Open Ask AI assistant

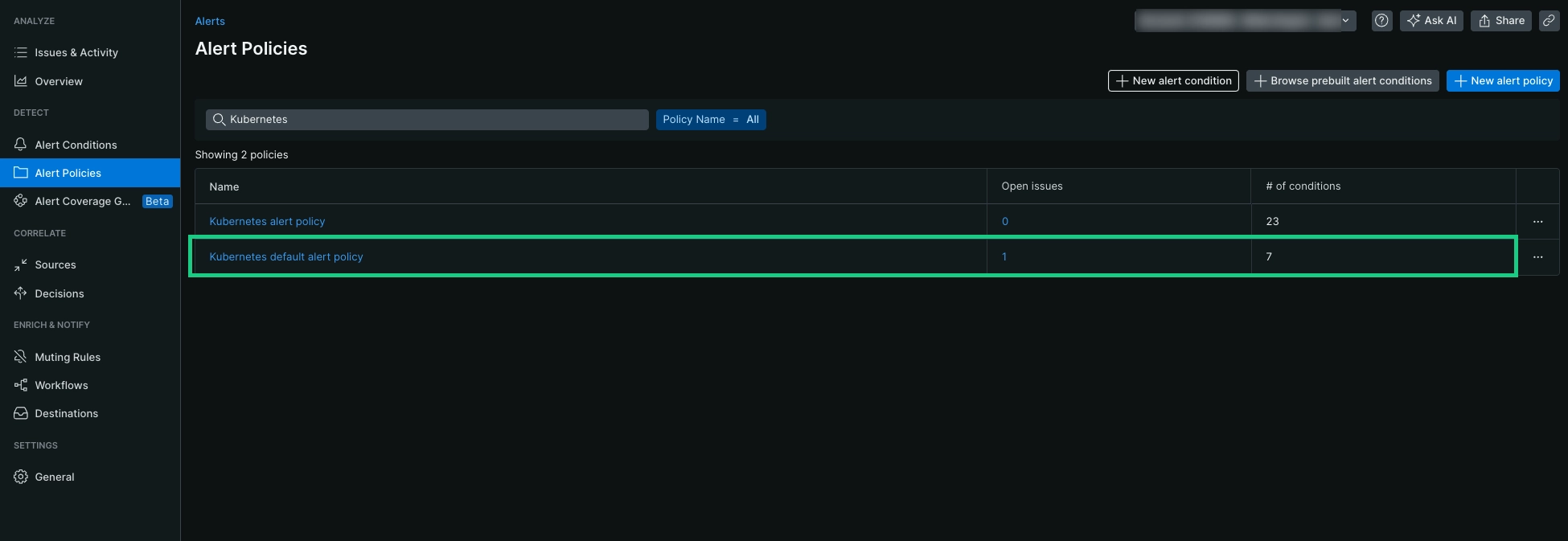1431,21
